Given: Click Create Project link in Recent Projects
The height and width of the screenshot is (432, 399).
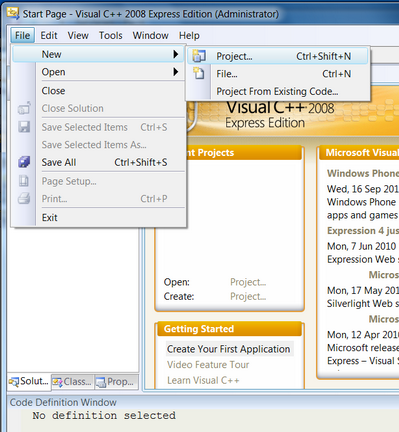Looking at the screenshot, I should click(x=248, y=297).
